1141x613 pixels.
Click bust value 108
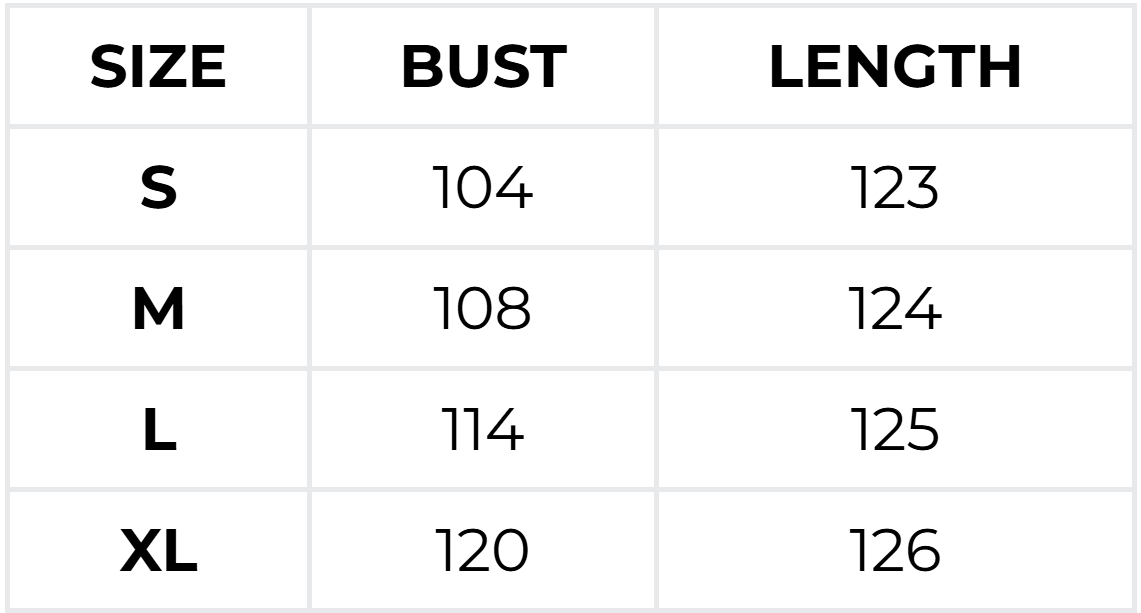point(483,310)
